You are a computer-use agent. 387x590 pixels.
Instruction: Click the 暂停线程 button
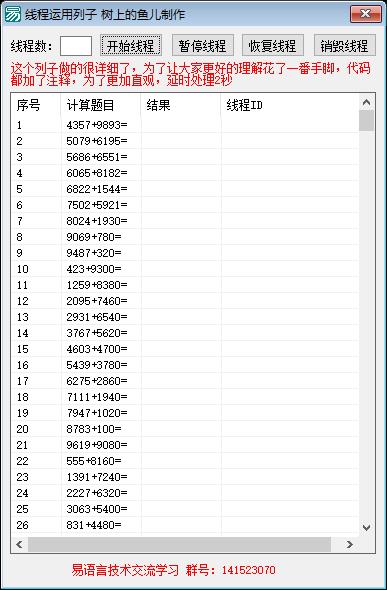coord(203,46)
